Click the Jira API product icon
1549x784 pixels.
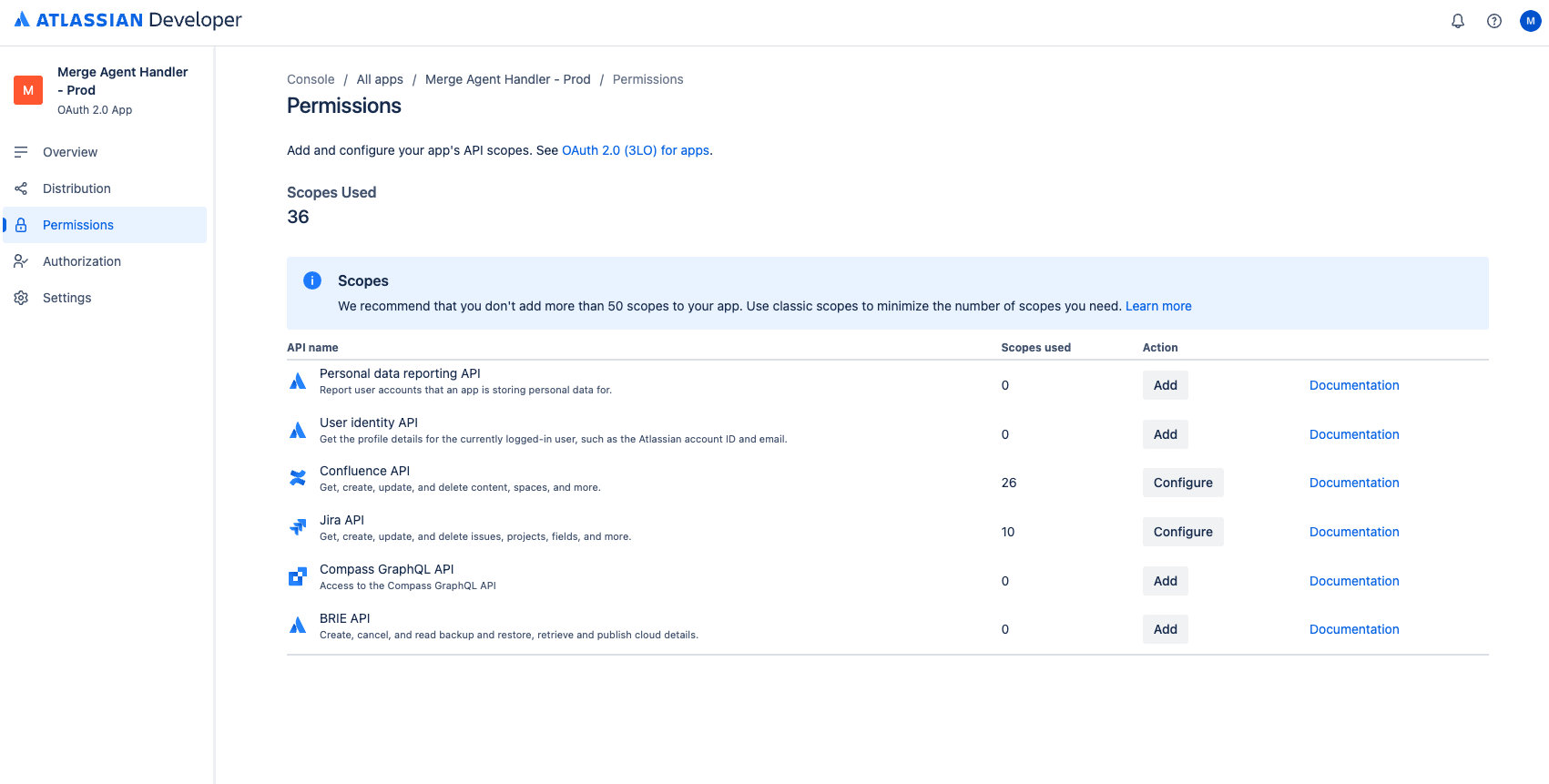click(x=298, y=527)
